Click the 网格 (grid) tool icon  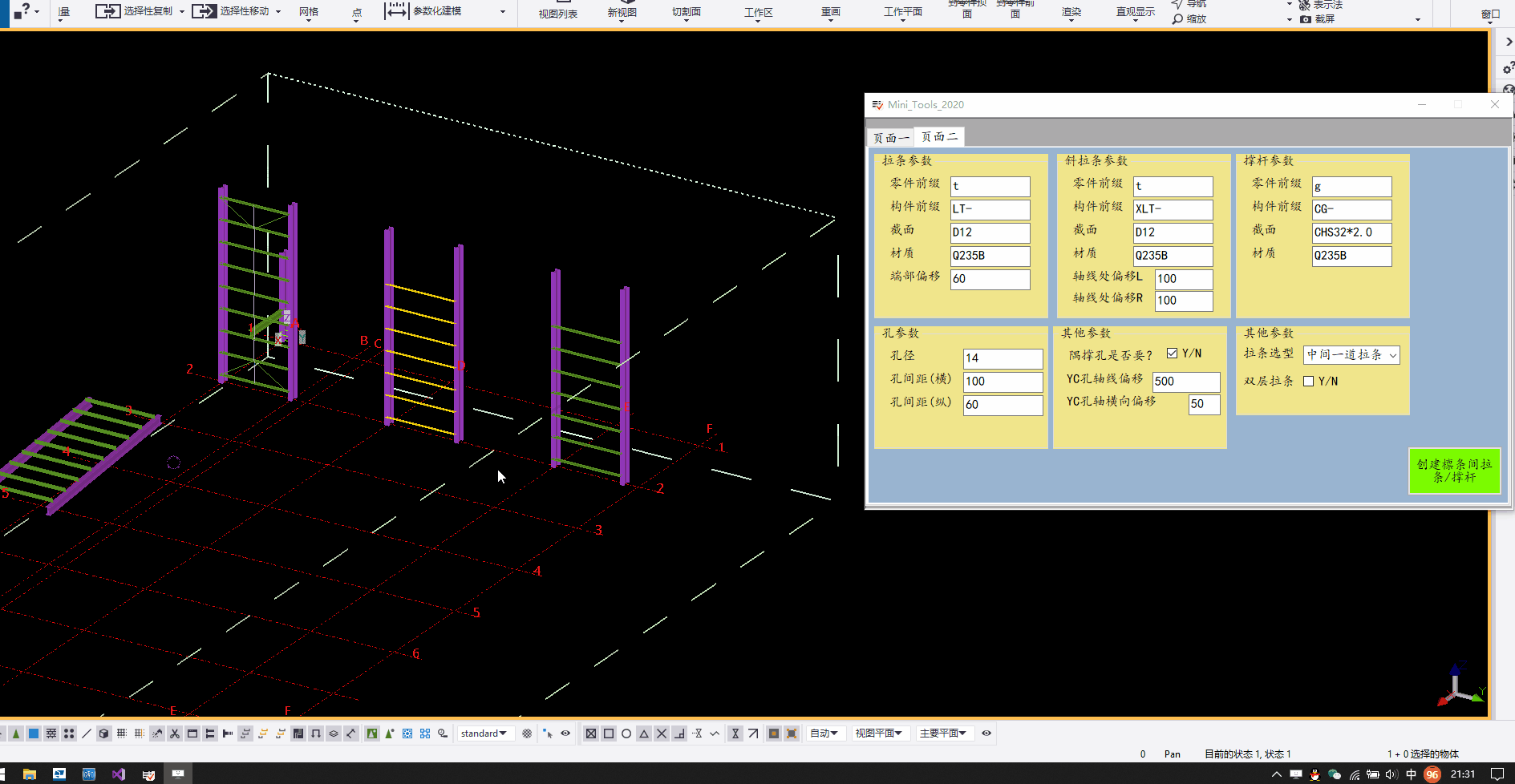[x=308, y=13]
